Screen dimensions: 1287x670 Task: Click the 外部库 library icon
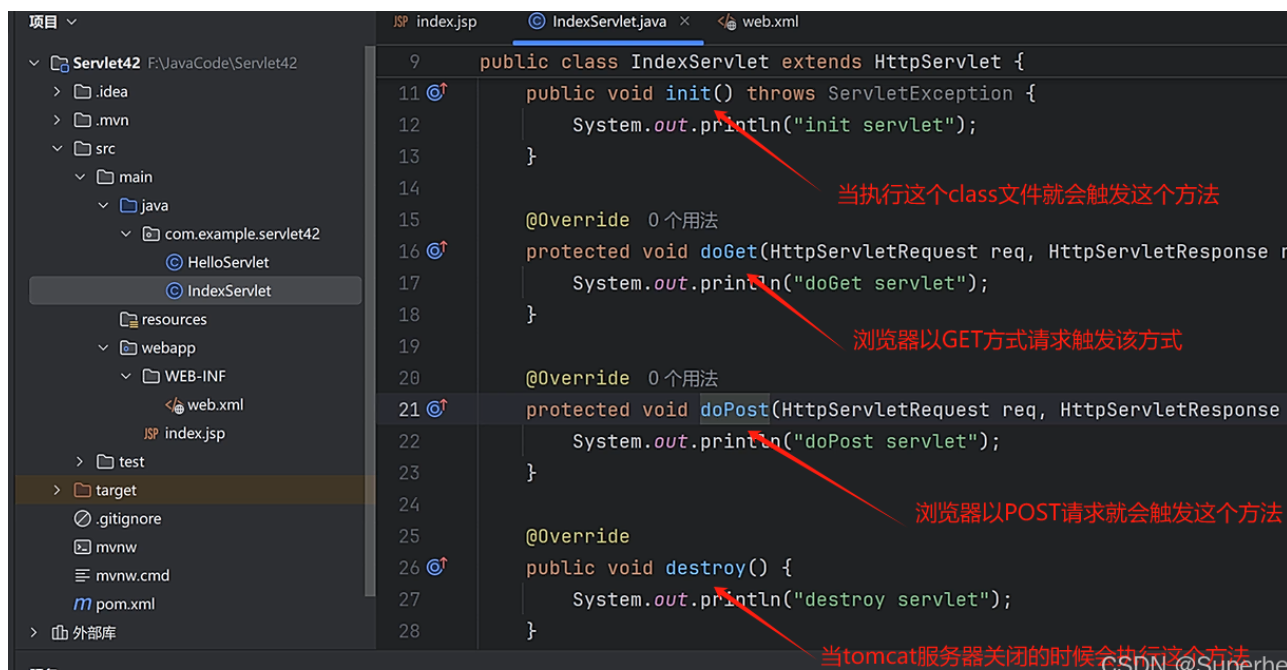point(60,632)
